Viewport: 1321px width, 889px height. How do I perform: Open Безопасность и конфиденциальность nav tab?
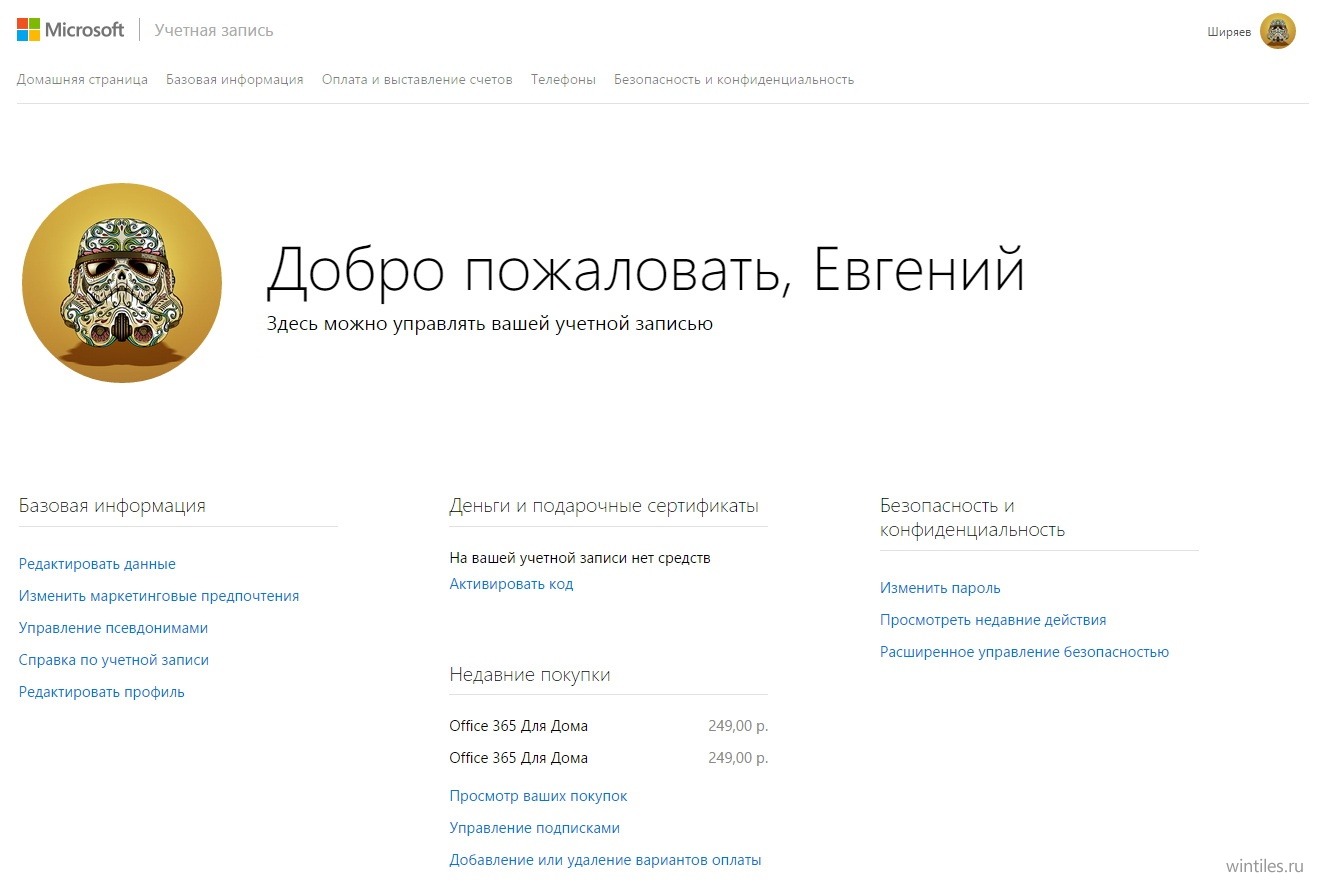[x=734, y=79]
